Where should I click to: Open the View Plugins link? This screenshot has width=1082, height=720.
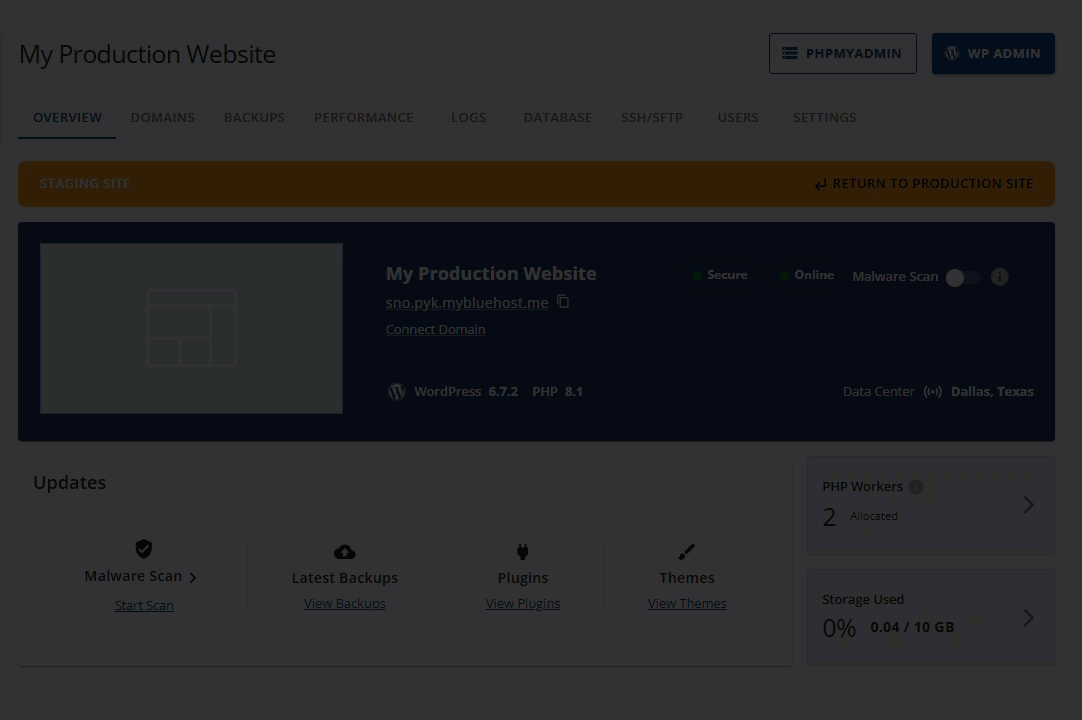coord(523,603)
